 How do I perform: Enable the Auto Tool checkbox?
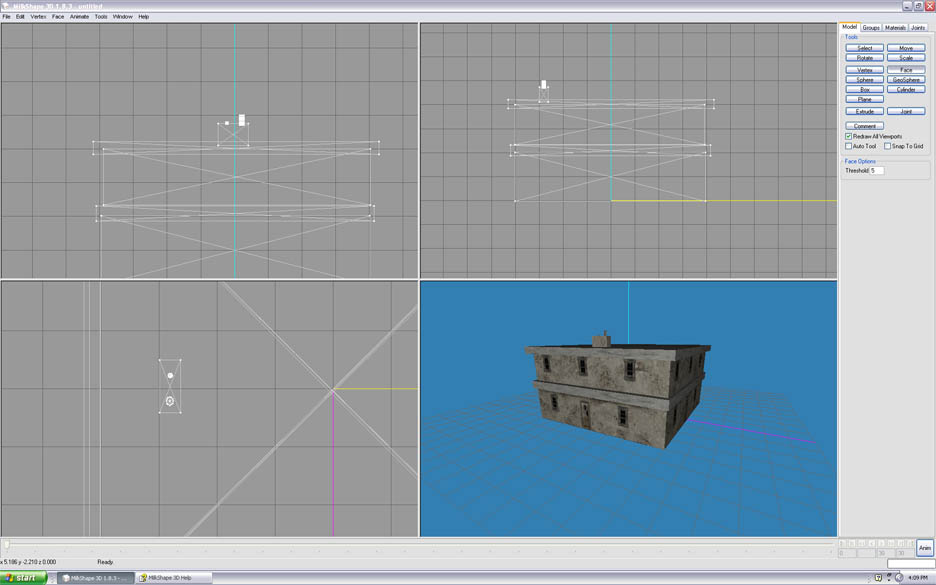[x=848, y=146]
